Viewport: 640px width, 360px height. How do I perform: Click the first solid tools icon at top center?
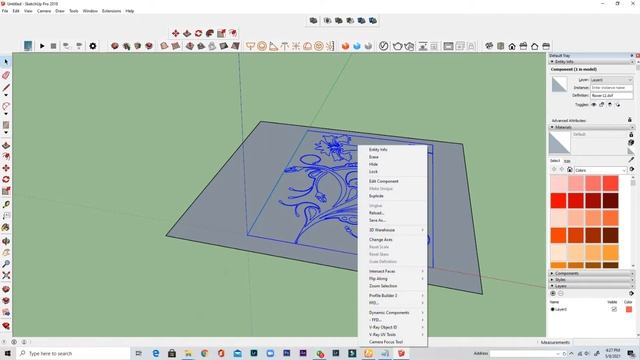(313, 20)
